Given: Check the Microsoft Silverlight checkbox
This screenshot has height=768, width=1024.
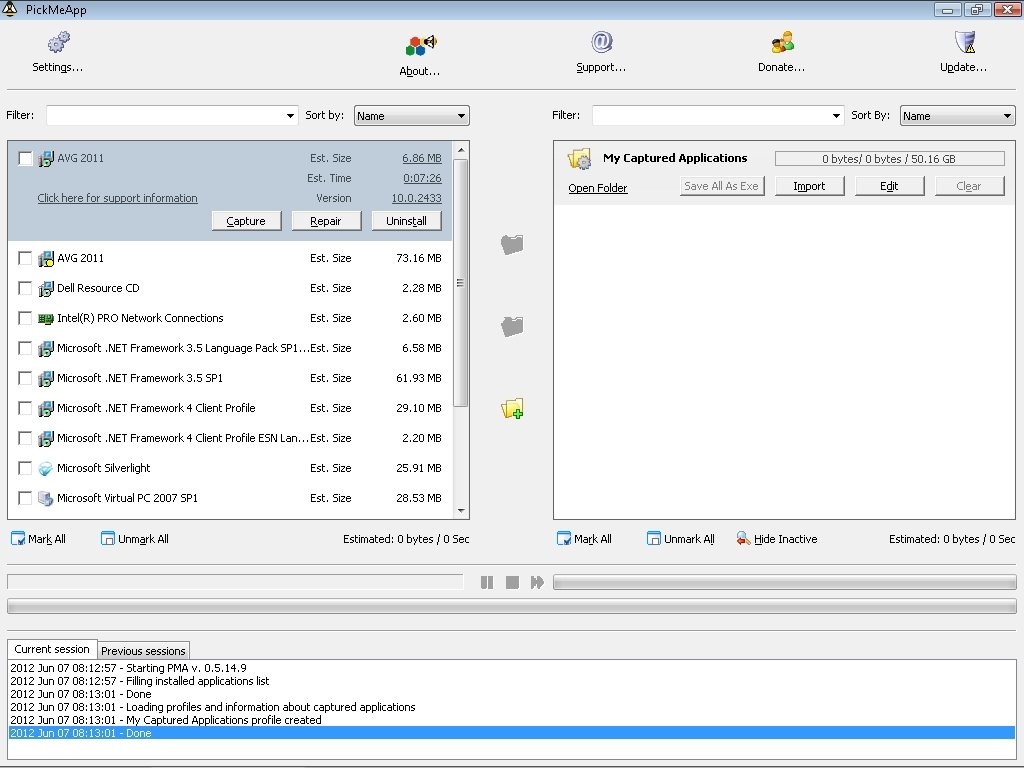Looking at the screenshot, I should pos(25,468).
